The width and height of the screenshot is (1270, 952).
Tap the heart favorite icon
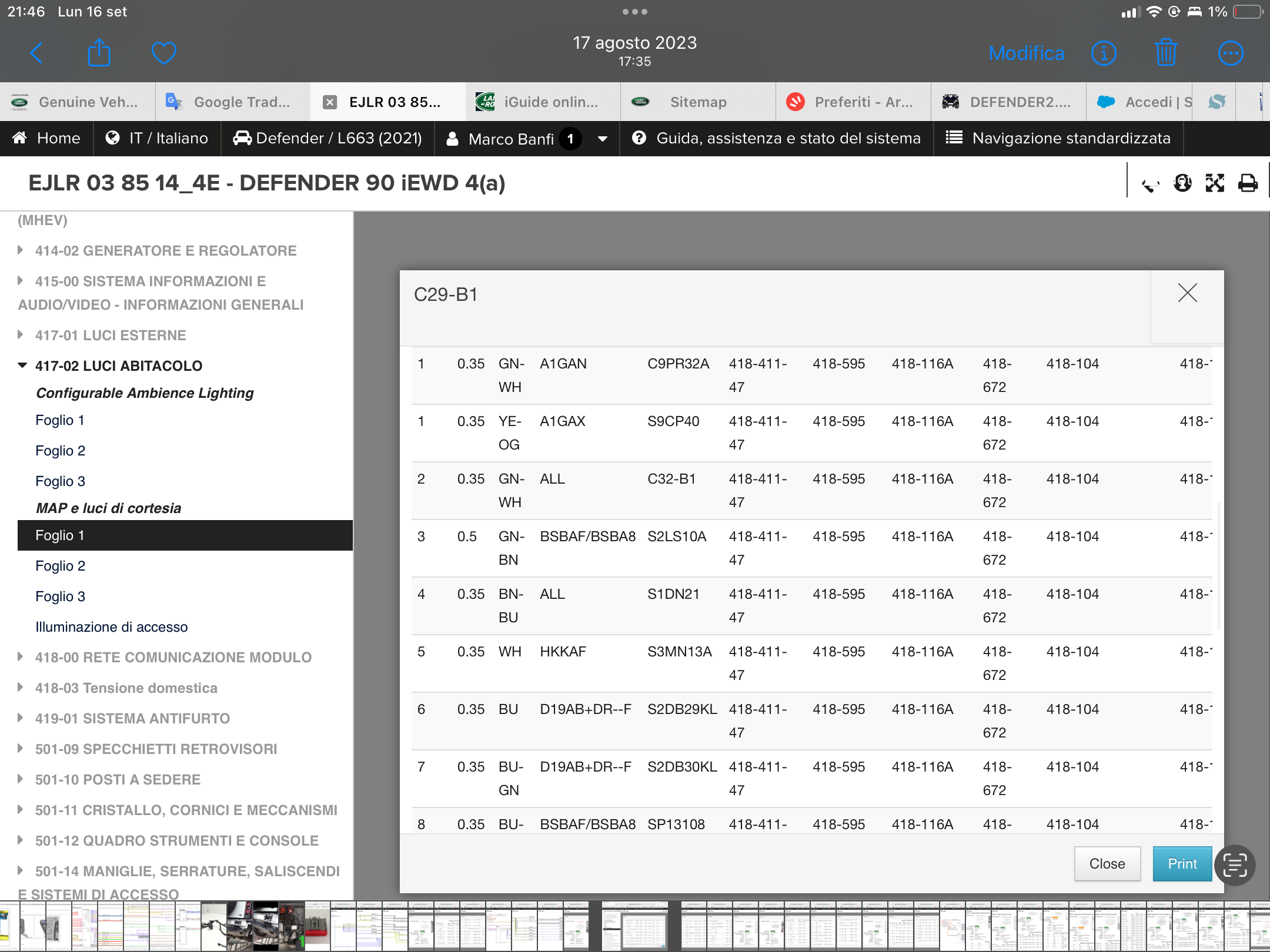point(163,53)
